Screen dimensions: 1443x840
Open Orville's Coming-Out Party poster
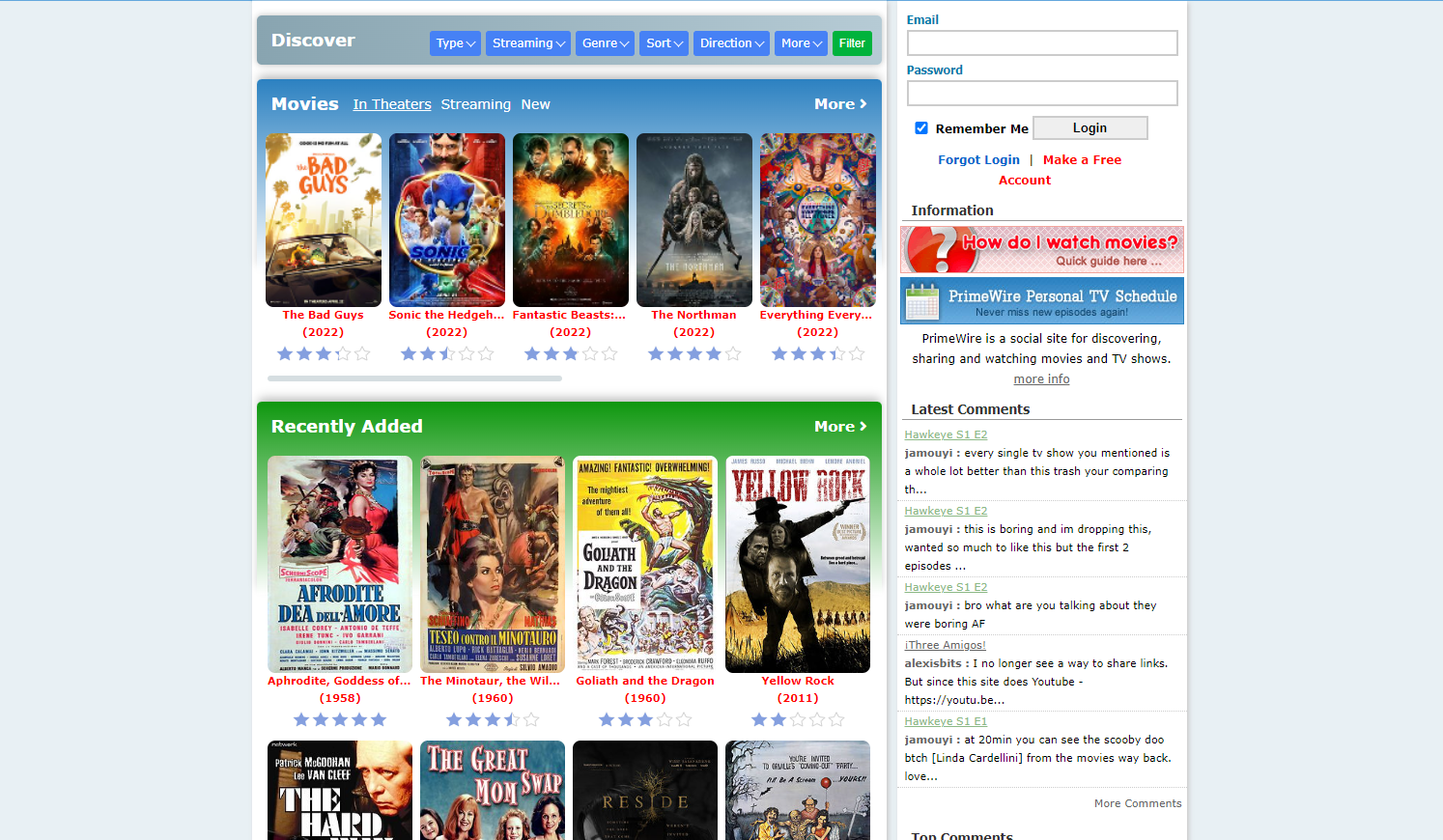[798, 790]
